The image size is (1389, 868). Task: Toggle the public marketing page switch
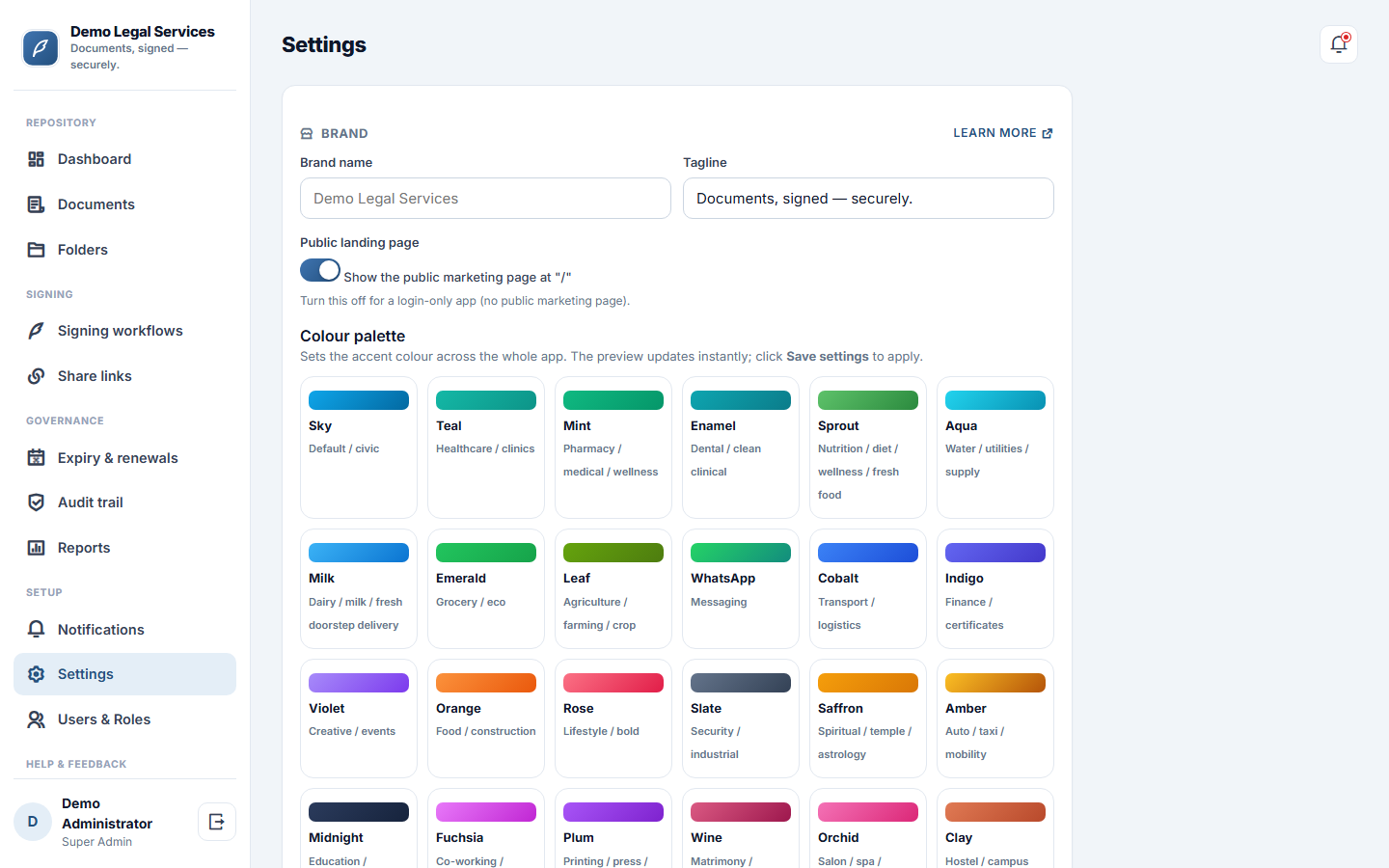[320, 270]
